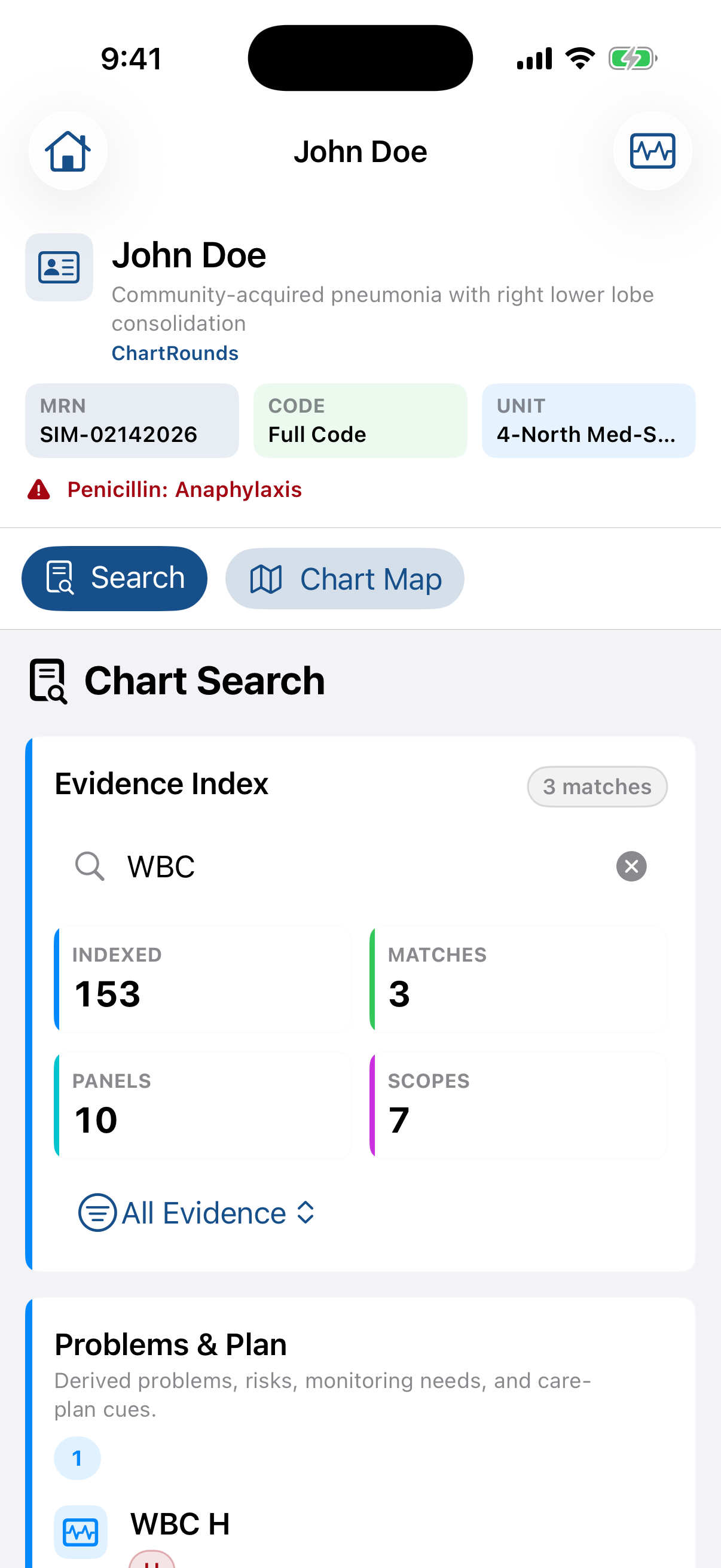The height and width of the screenshot is (1568, 721).
Task: Tap the Problems & Plan heading
Action: click(170, 1344)
